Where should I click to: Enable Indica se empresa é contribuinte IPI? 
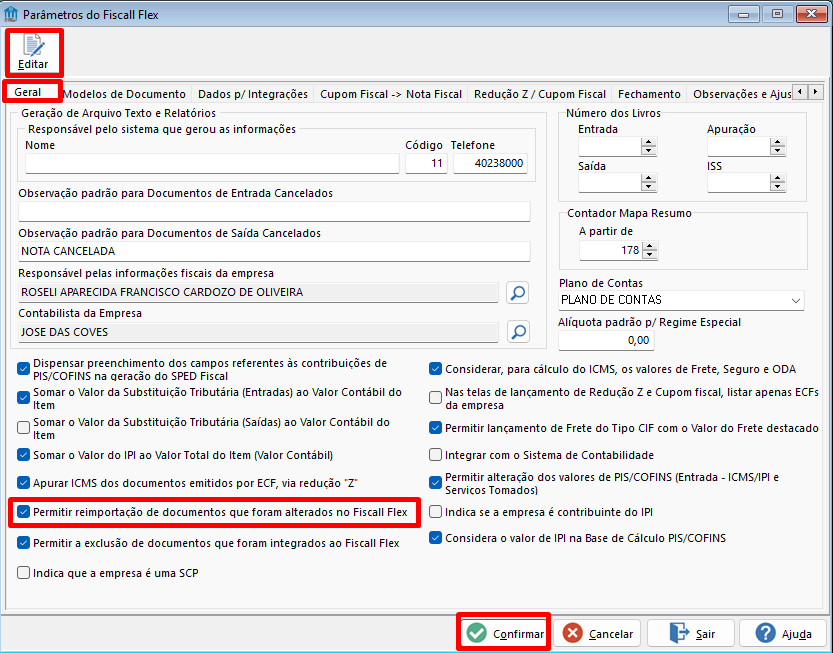pos(436,512)
